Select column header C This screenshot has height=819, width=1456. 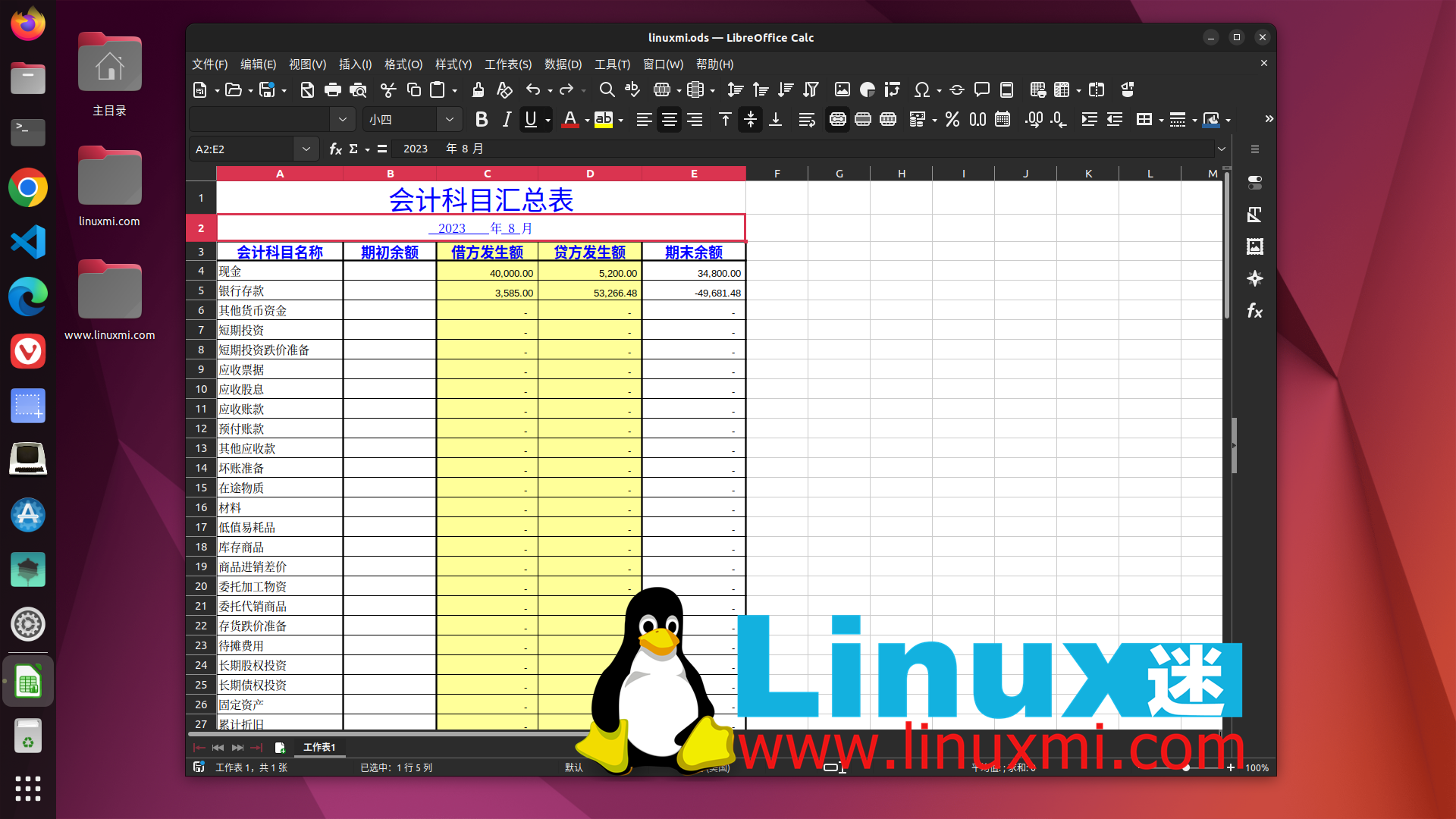coord(487,174)
